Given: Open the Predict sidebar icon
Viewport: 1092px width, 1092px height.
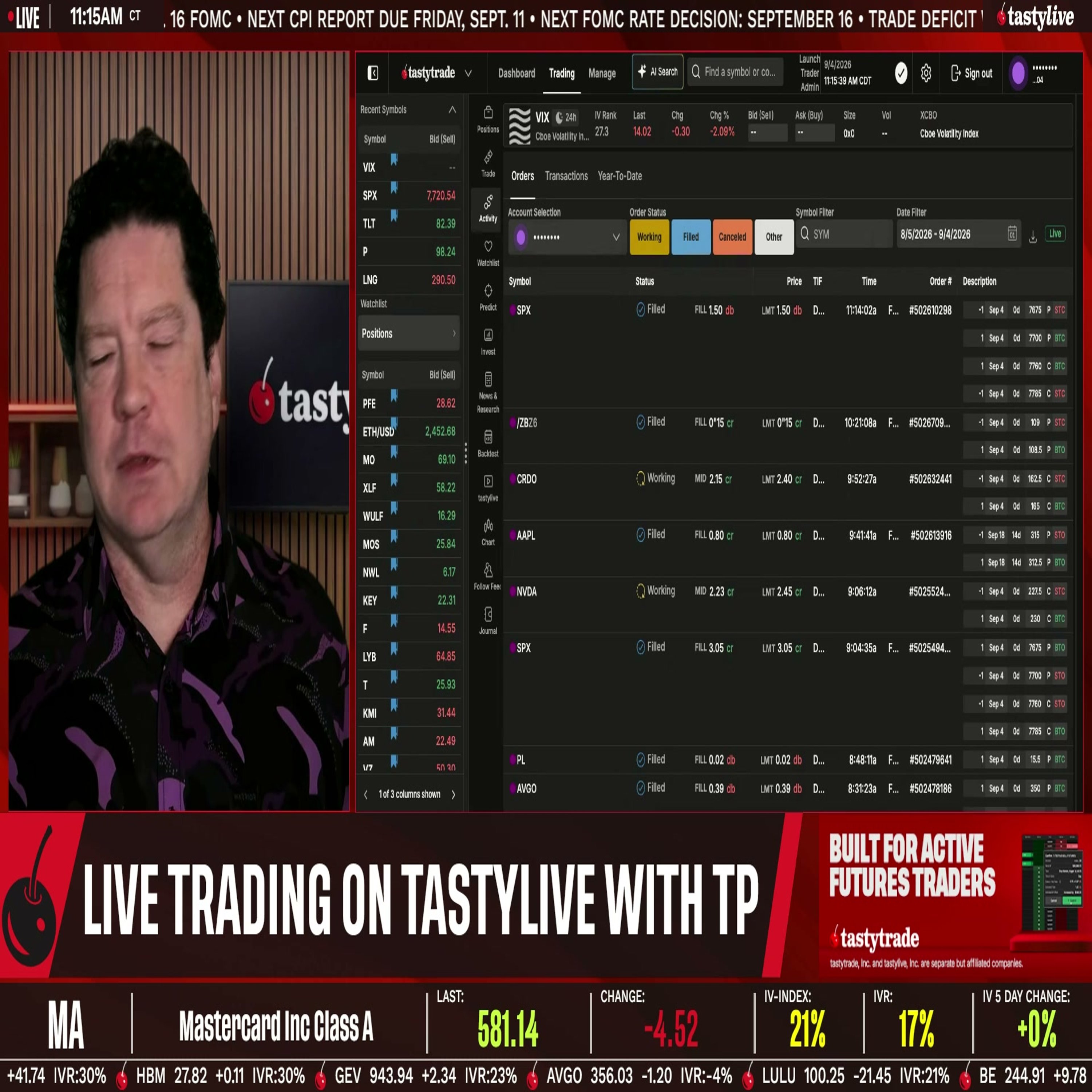Looking at the screenshot, I should (488, 297).
